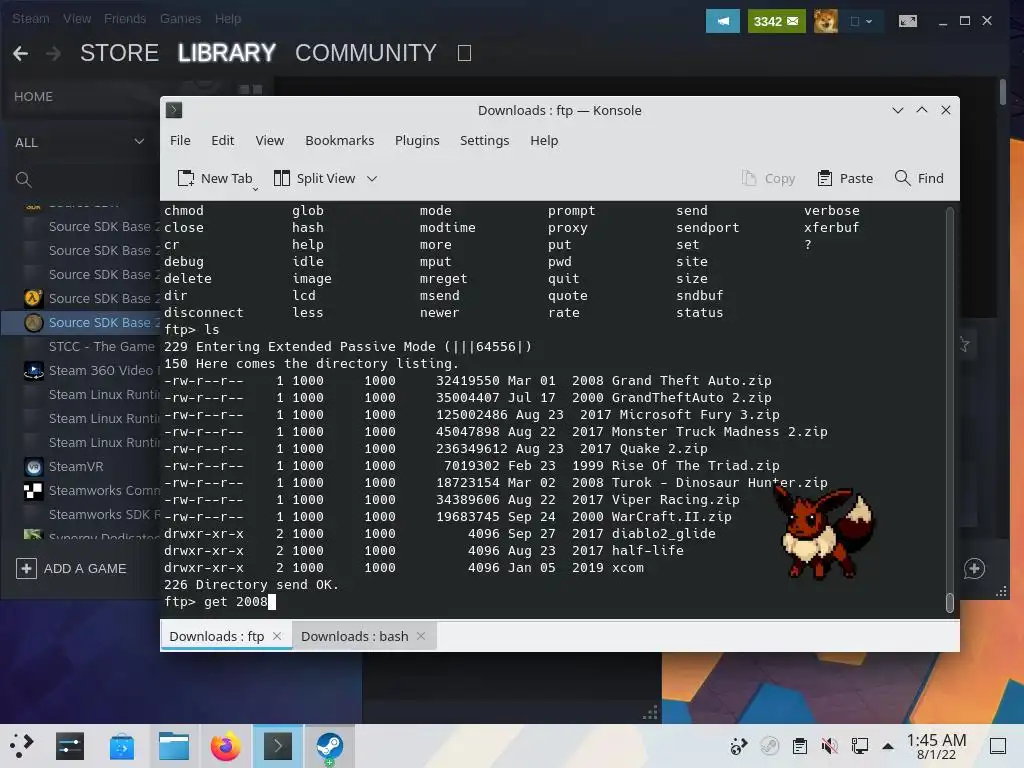Go forward using Steam's forward arrow
This screenshot has width=1024, height=768.
click(x=54, y=53)
